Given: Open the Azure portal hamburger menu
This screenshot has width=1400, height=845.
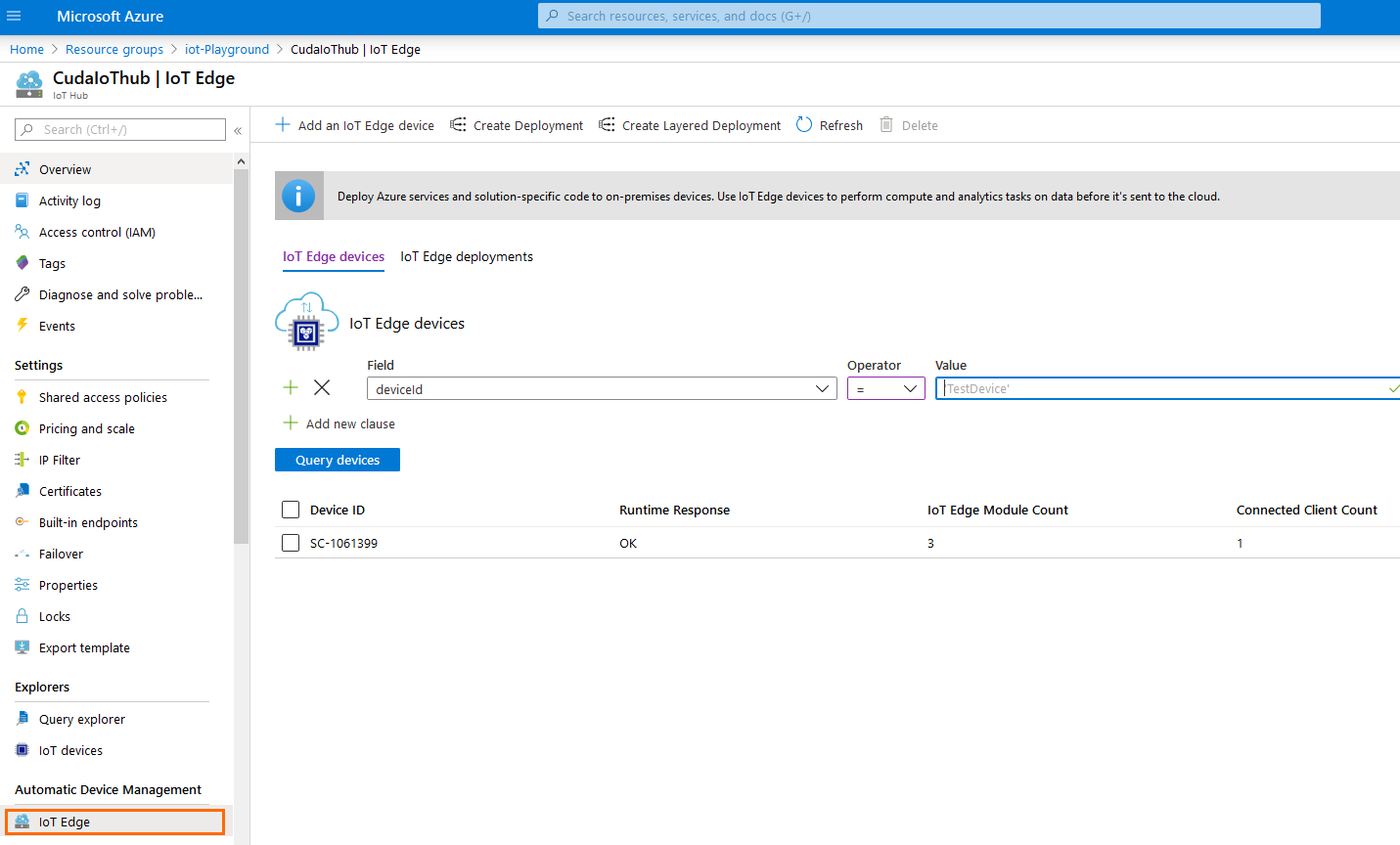Looking at the screenshot, I should (14, 16).
